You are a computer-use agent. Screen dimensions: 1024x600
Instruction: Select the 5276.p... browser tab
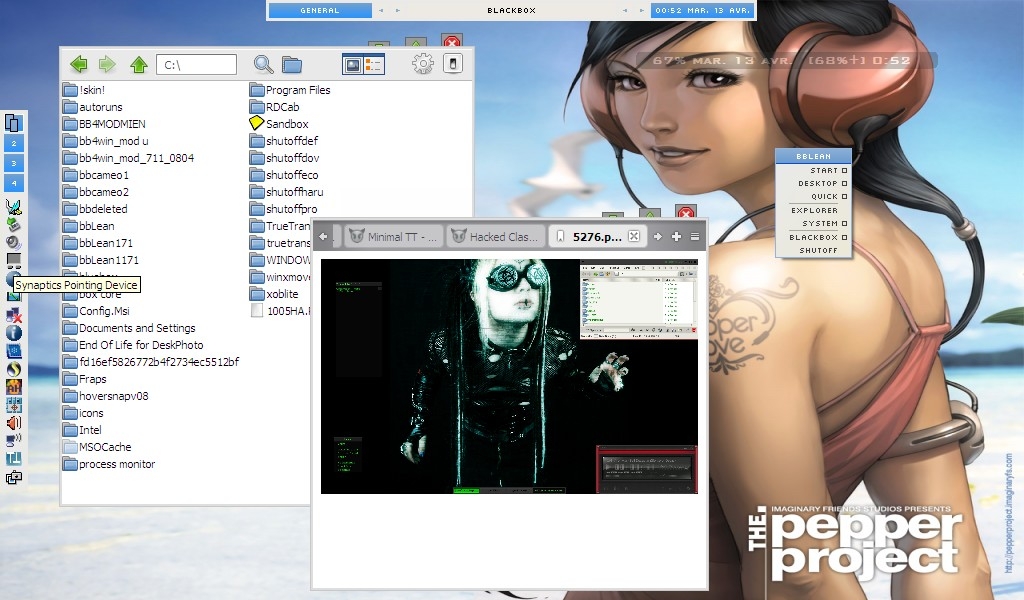597,236
